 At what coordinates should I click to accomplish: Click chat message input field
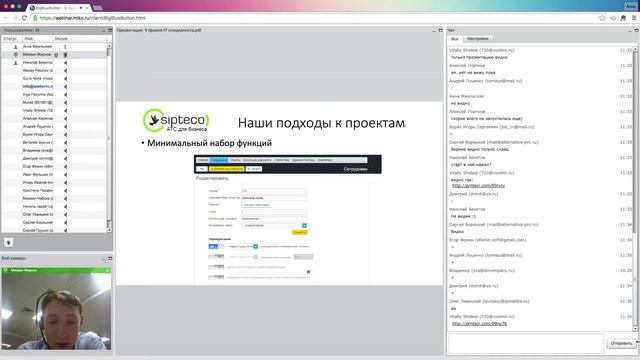[526, 343]
